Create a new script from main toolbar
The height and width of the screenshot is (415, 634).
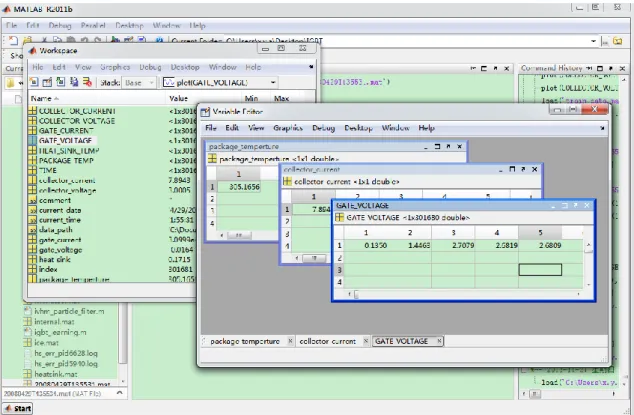[13, 40]
